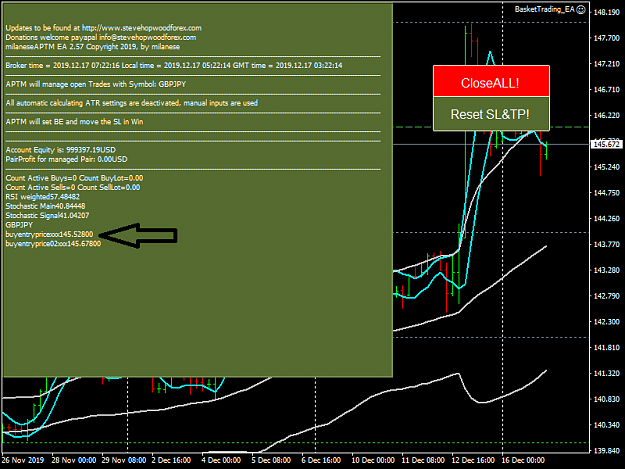This screenshot has height=469, width=625.
Task: Click the 148.190 price scale label
Action: point(606,12)
